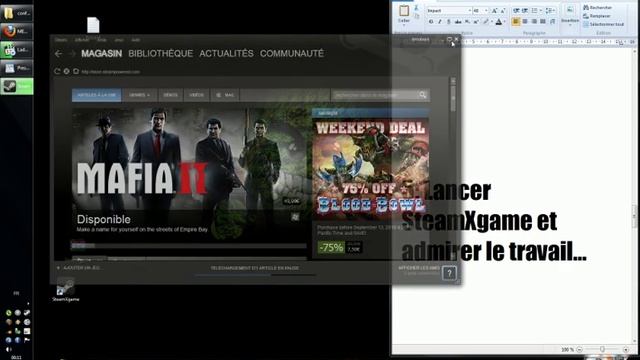Open the font size dropdown in Word

(x=486, y=11)
